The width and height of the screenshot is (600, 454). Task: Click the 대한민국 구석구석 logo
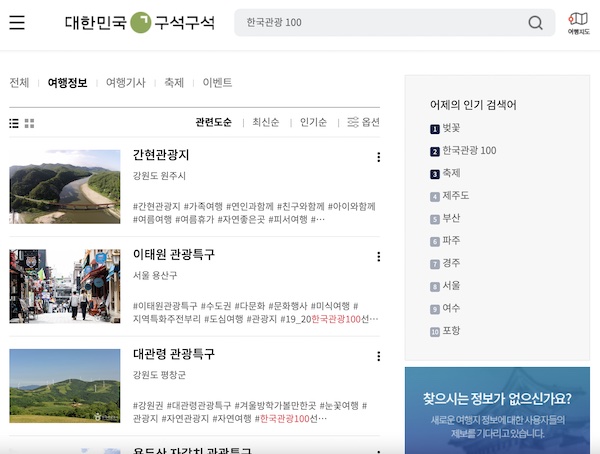[x=140, y=23]
